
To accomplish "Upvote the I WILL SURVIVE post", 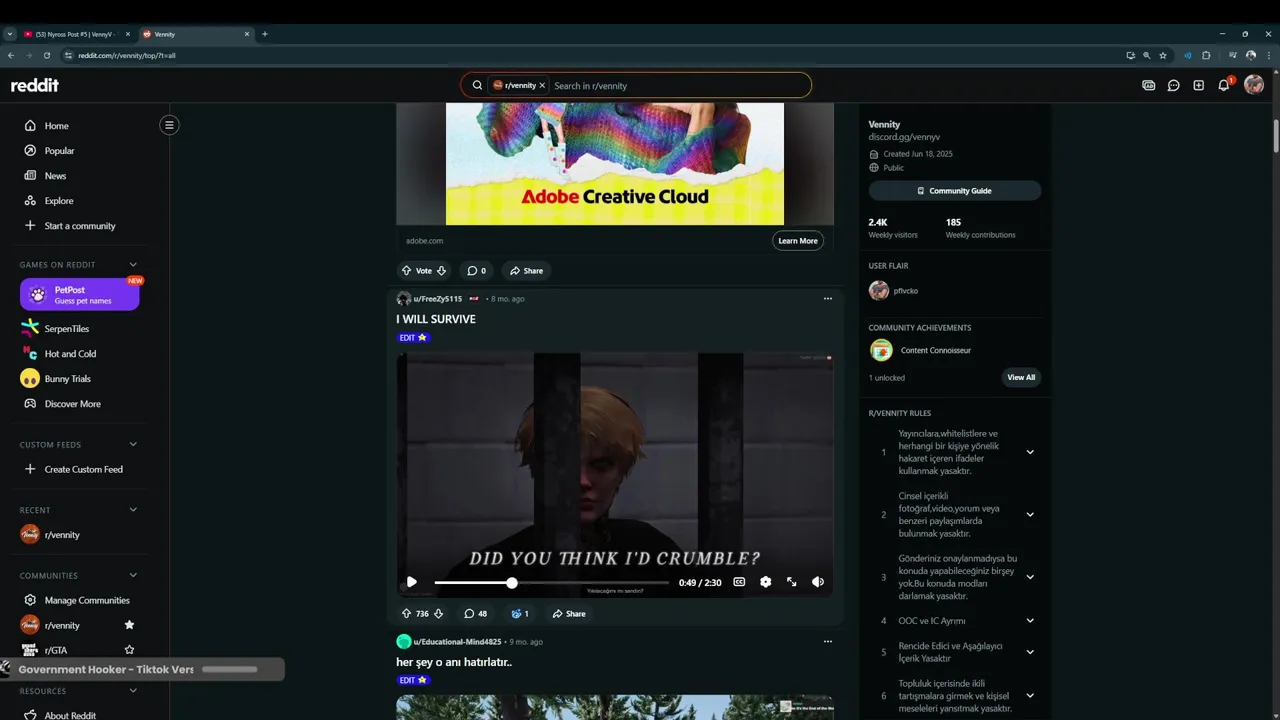I will point(406,613).
